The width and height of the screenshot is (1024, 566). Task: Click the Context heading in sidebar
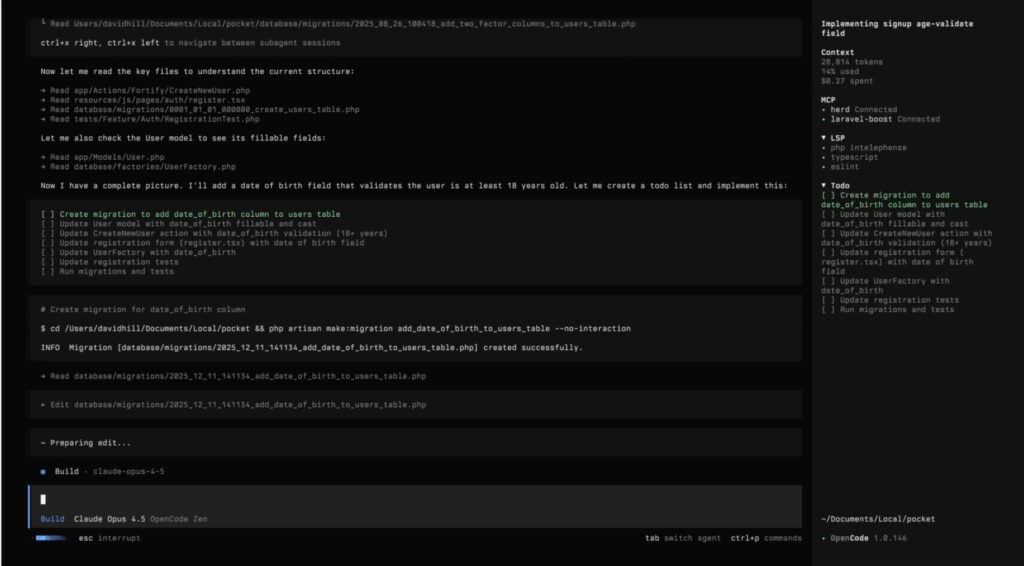[x=837, y=52]
